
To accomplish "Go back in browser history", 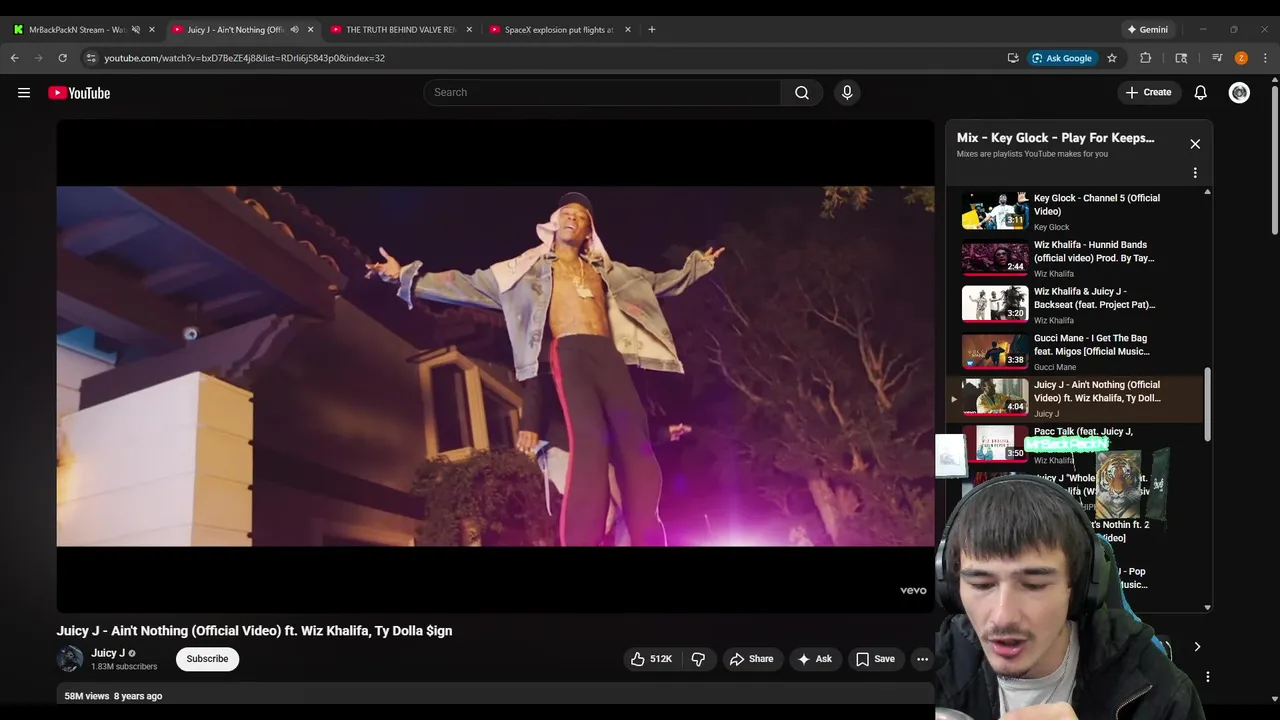I will [15, 58].
